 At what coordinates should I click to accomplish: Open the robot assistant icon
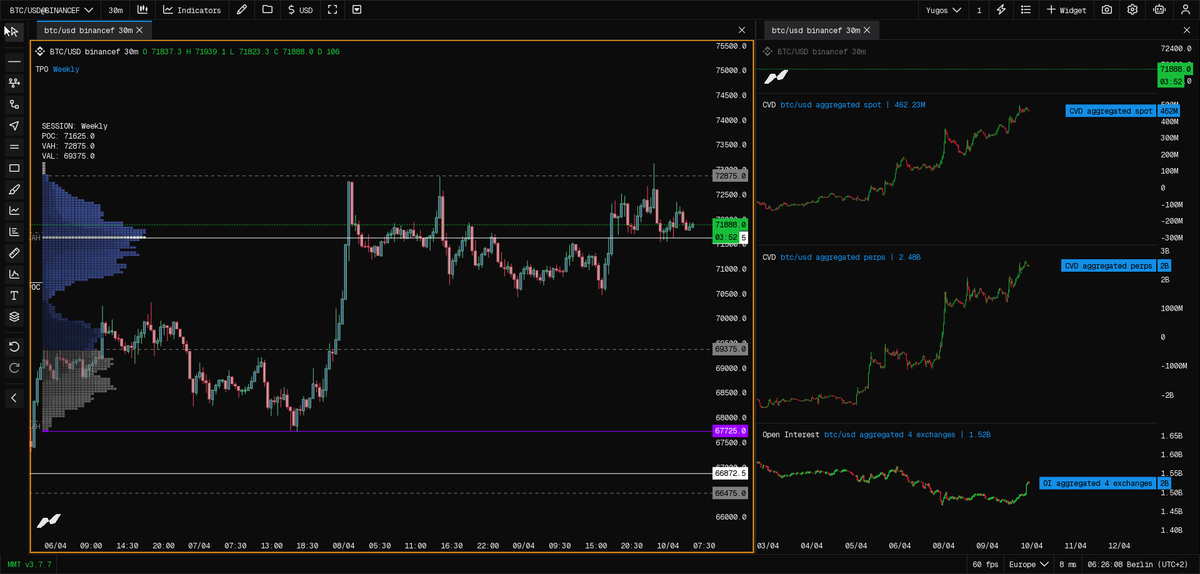(1159, 10)
